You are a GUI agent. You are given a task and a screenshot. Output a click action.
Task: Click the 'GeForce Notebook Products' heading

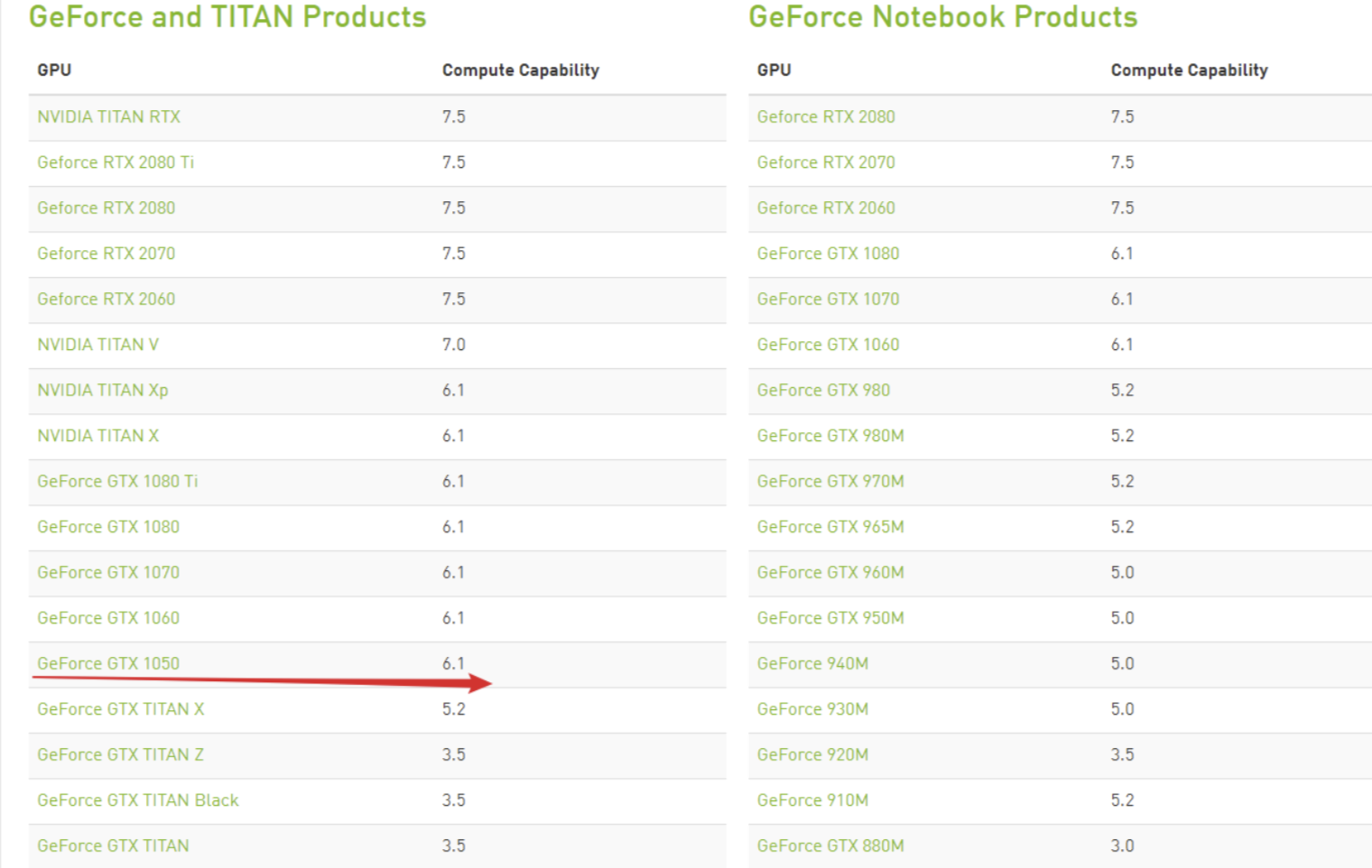943,16
